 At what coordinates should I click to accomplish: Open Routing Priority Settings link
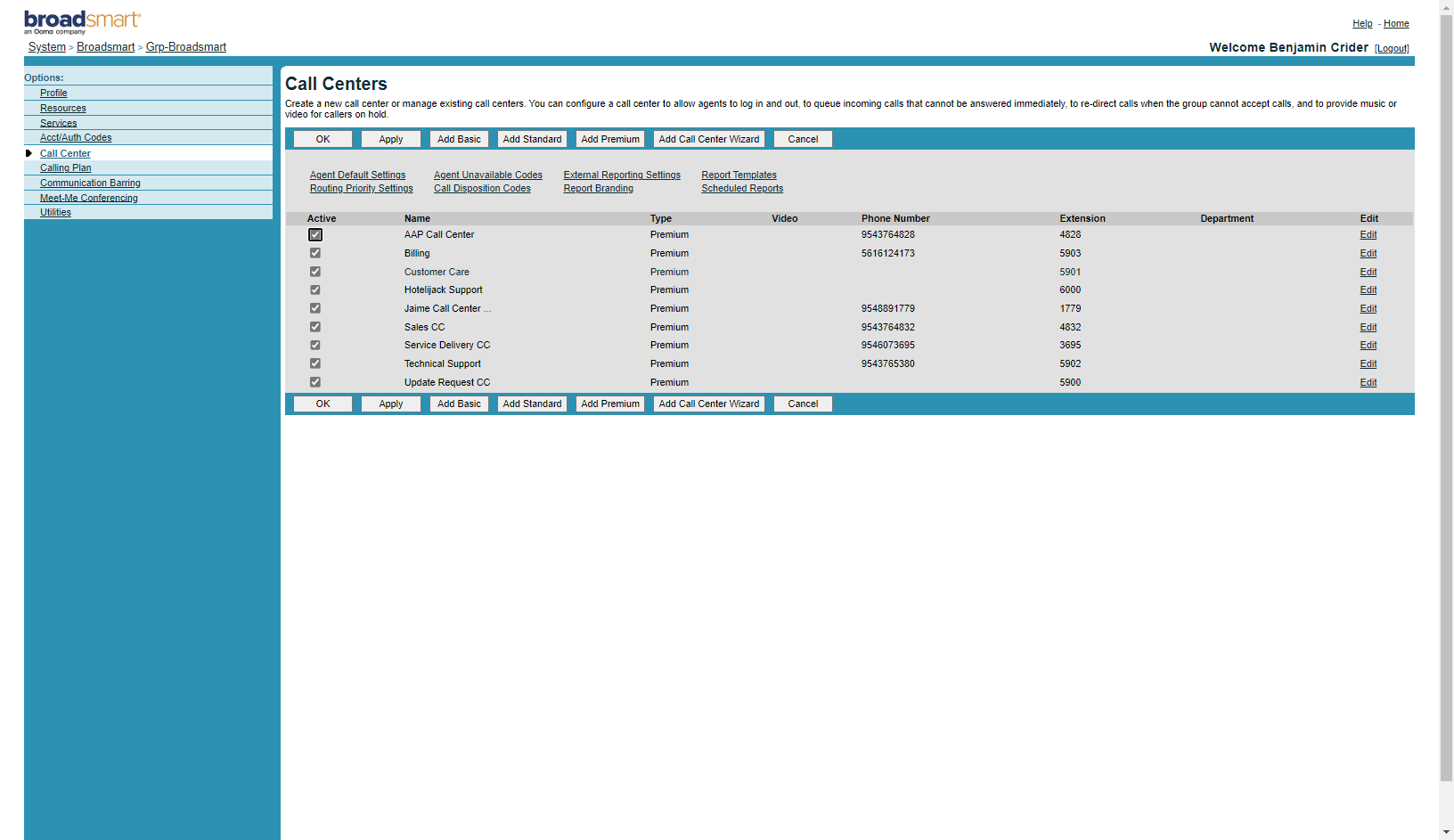tap(362, 188)
